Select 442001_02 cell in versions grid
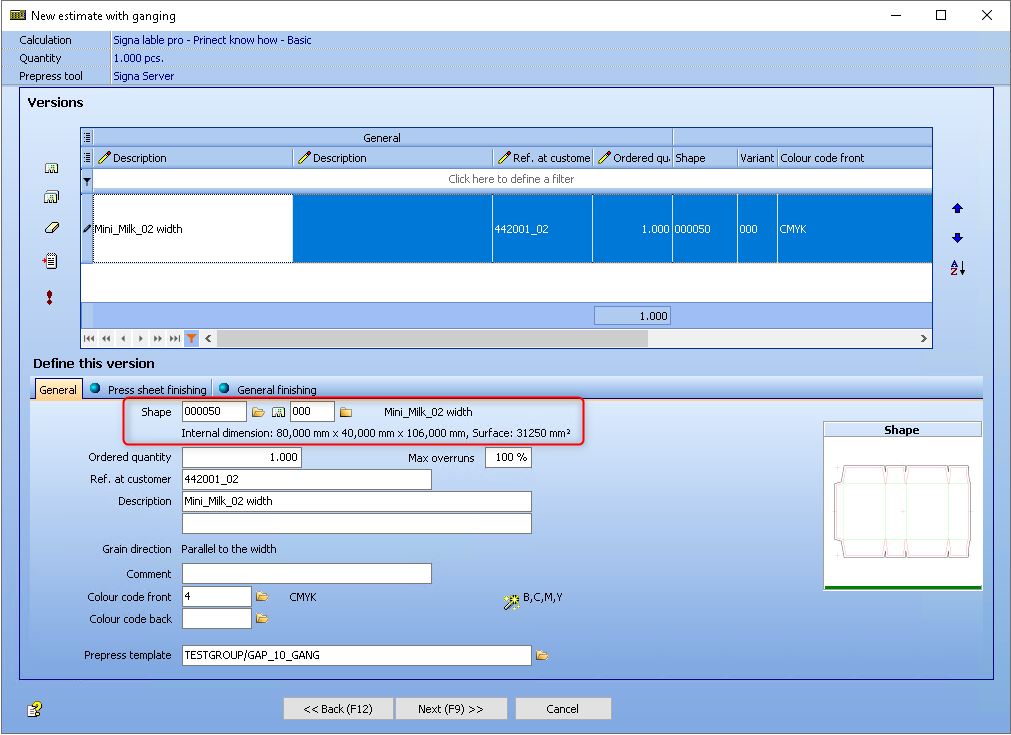Screen dimensions: 1011x735 click(542, 229)
